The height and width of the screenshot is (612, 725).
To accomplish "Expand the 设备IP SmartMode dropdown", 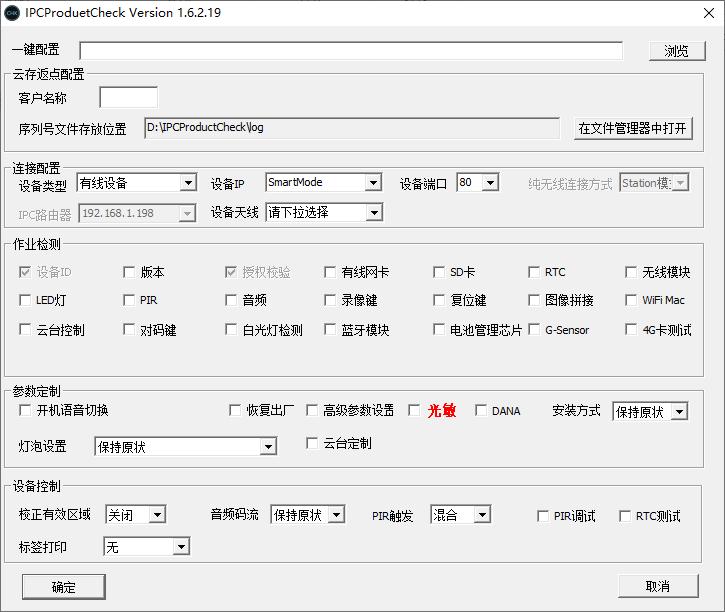I will click(372, 183).
